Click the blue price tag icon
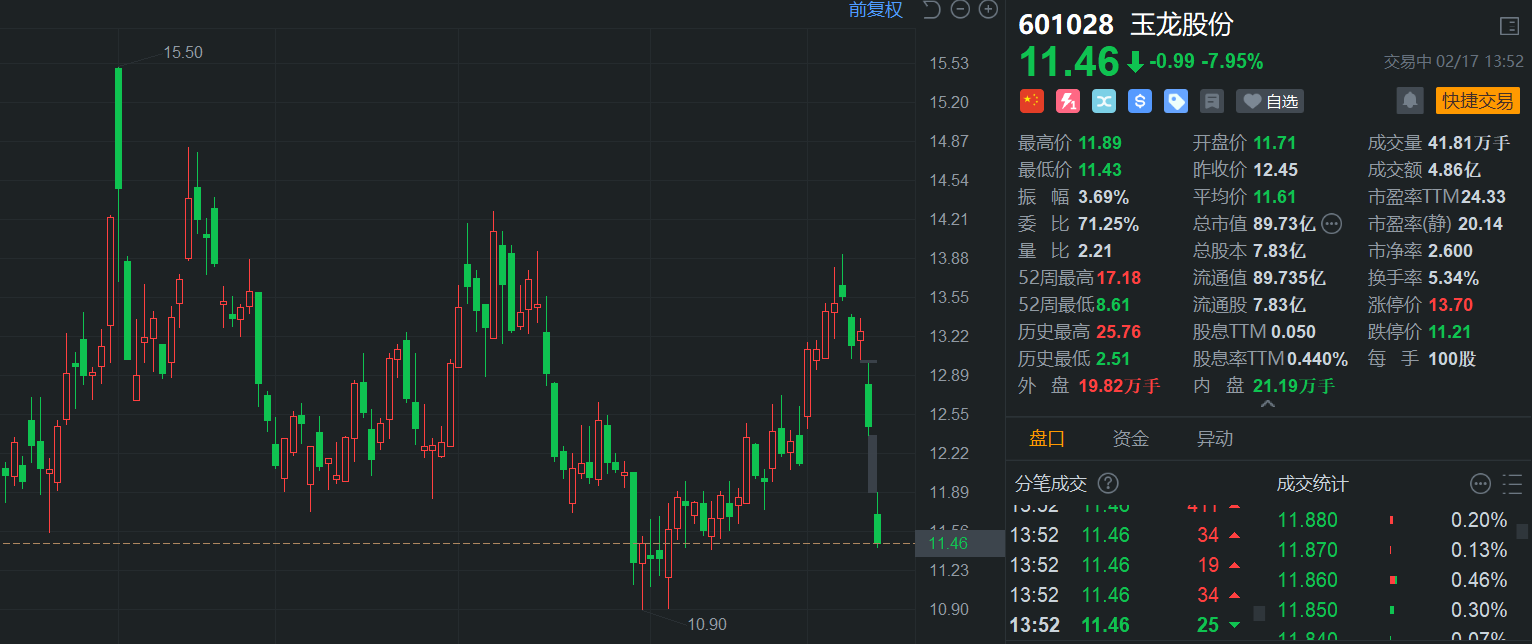1532x644 pixels. point(1176,101)
